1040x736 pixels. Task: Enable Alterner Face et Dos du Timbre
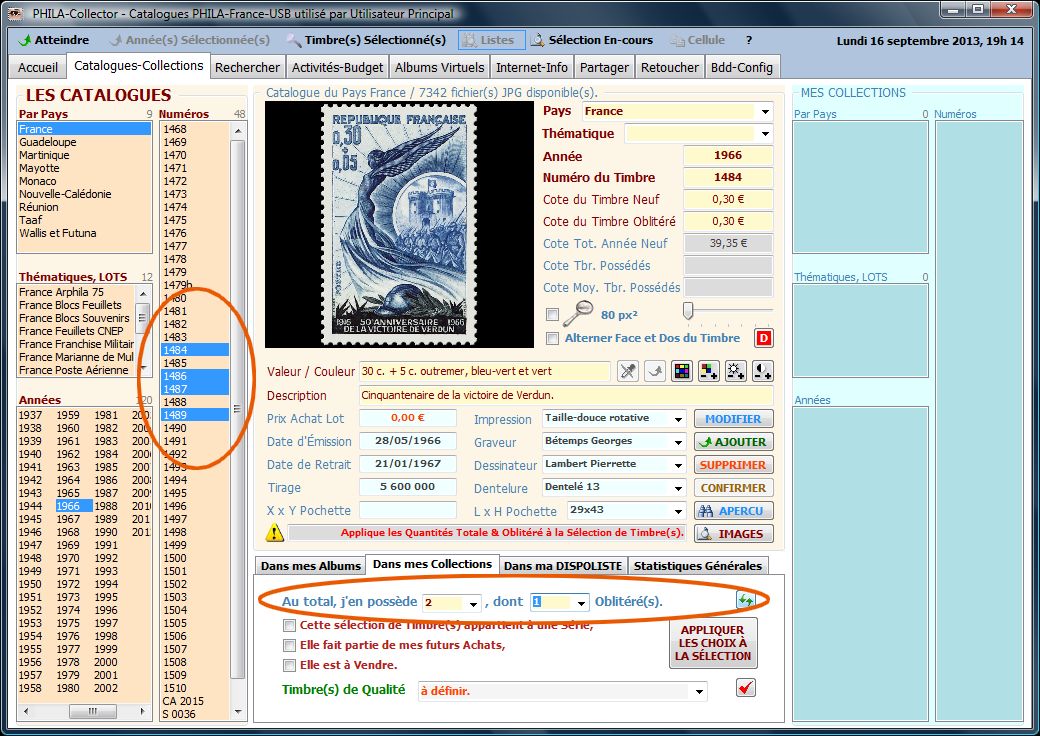(552, 338)
